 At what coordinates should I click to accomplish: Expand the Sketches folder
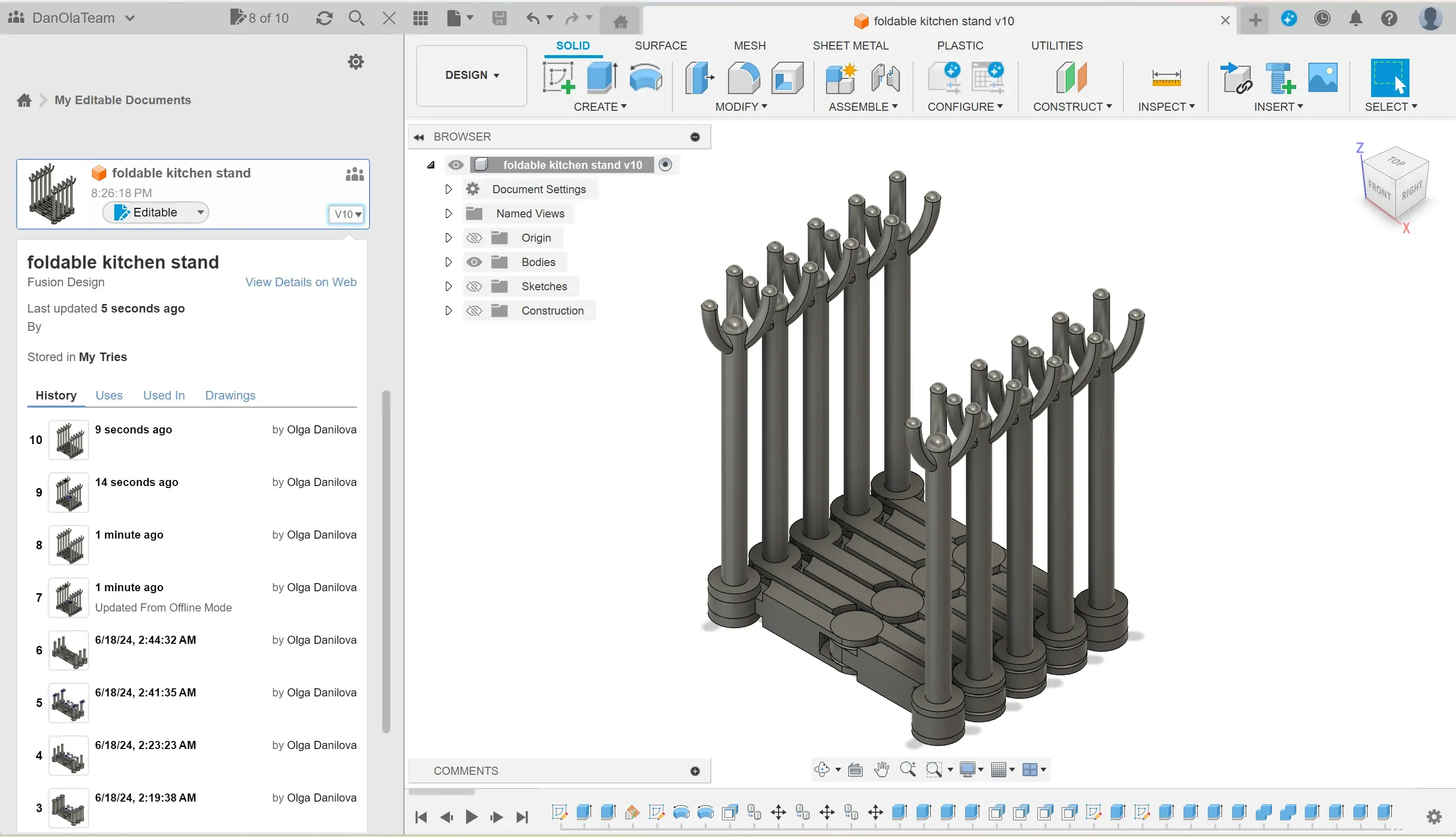pyautogui.click(x=449, y=286)
